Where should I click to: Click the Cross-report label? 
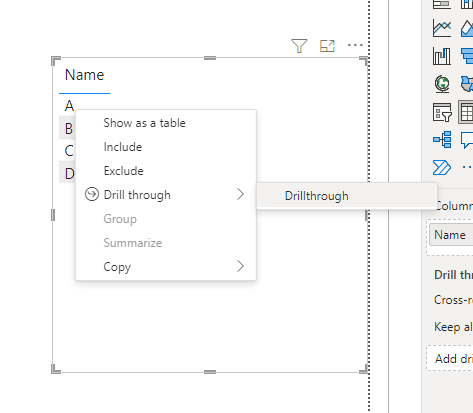click(x=453, y=300)
